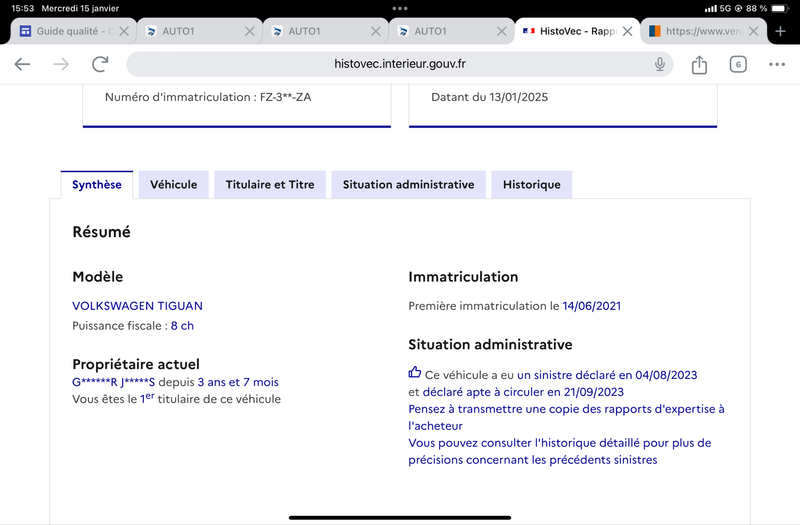The image size is (800, 525).
Task: Click the Immatriculation heading
Action: pyautogui.click(x=463, y=277)
